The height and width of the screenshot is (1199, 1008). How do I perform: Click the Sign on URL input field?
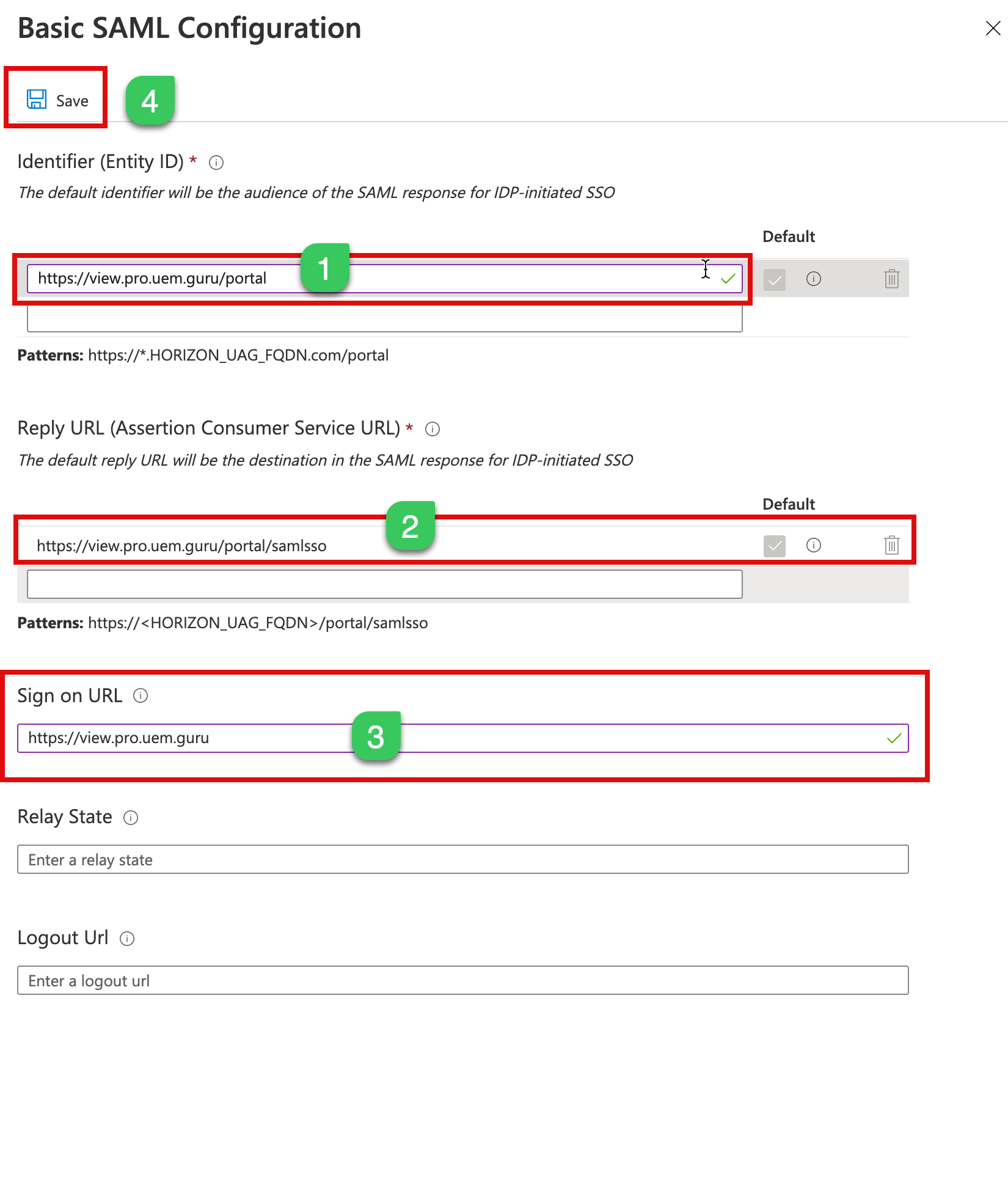click(550, 738)
